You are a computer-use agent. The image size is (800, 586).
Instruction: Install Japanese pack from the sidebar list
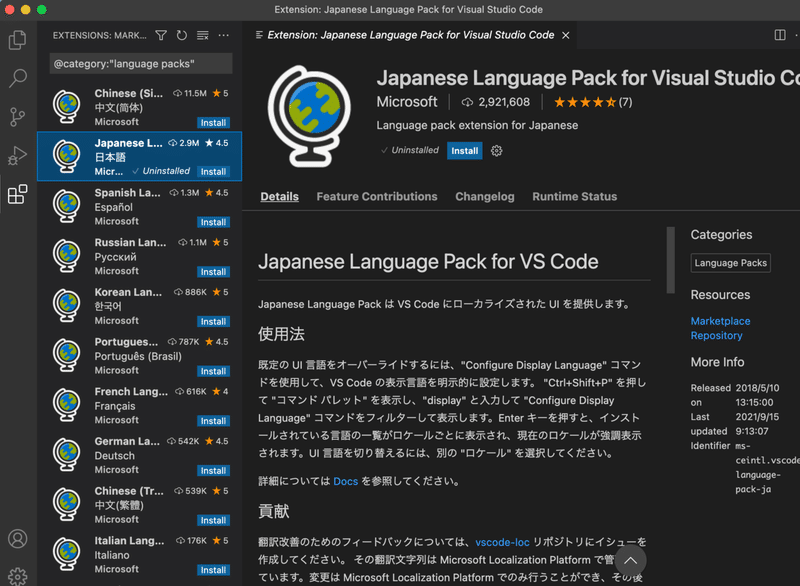pos(213,172)
